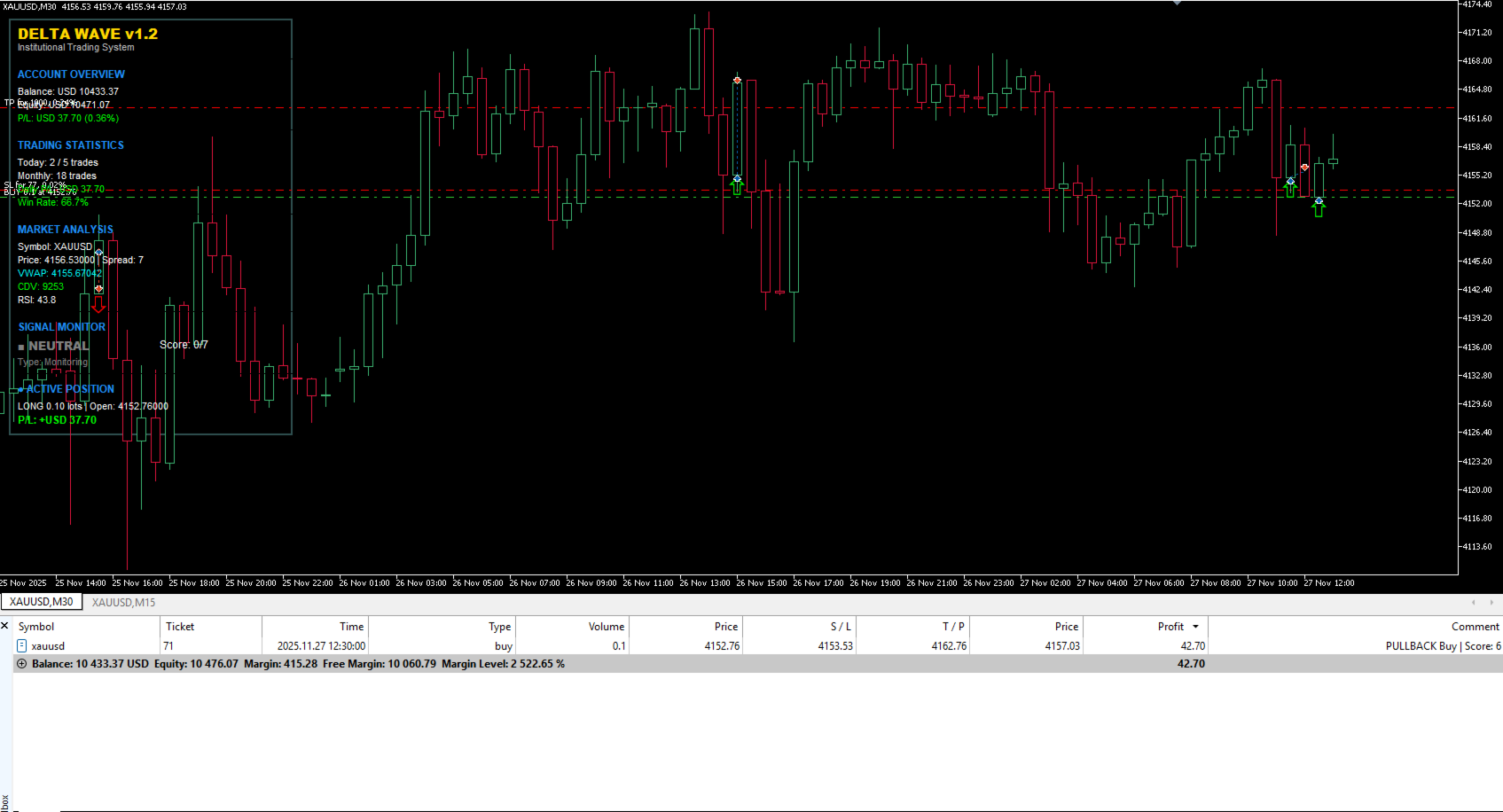
Task: Click the left arrow of the chart scrollbar
Action: click(1474, 602)
